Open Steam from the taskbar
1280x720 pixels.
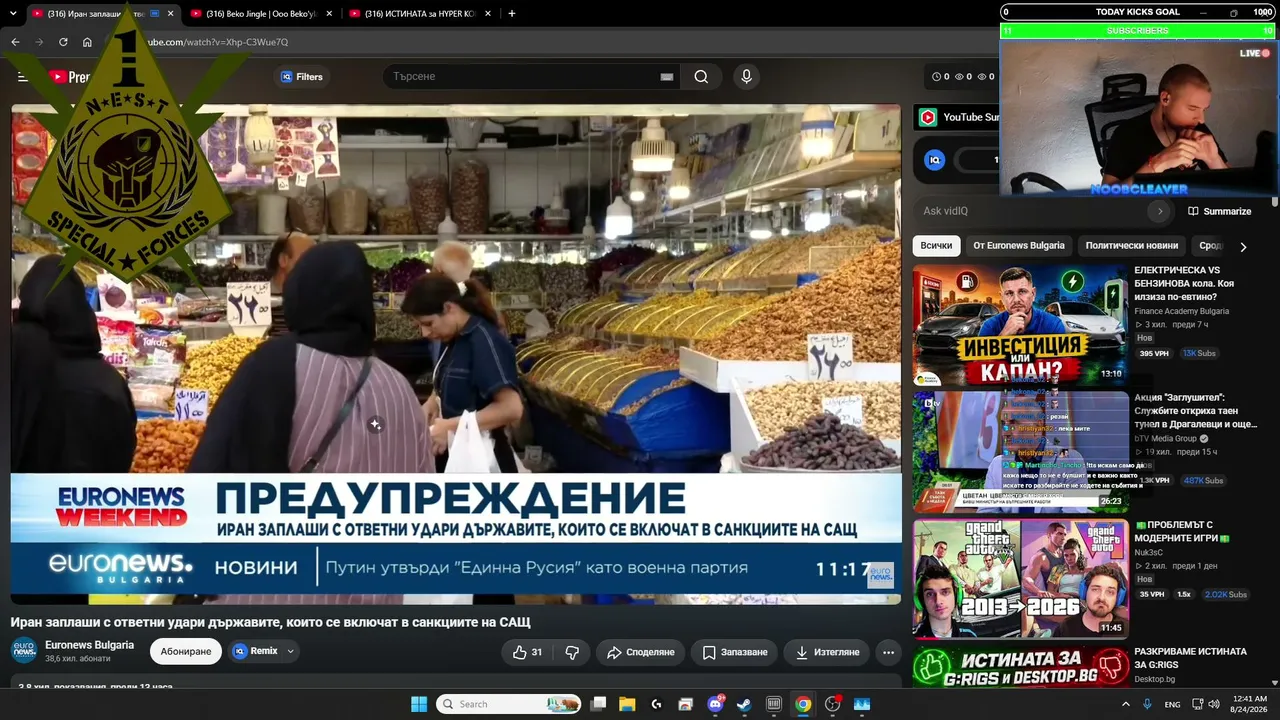tap(744, 704)
